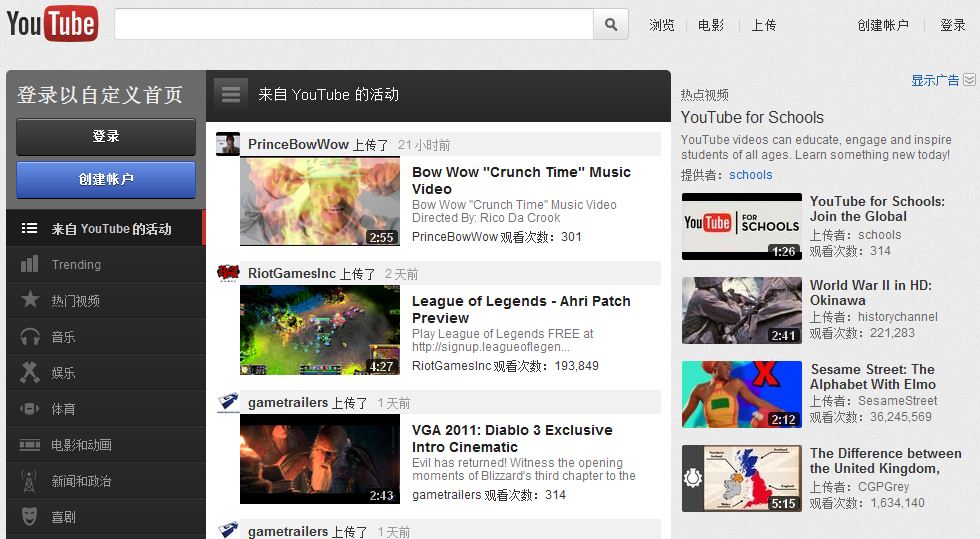Click uploader name CGPGrey
The height and width of the screenshot is (539, 980).
click(884, 486)
